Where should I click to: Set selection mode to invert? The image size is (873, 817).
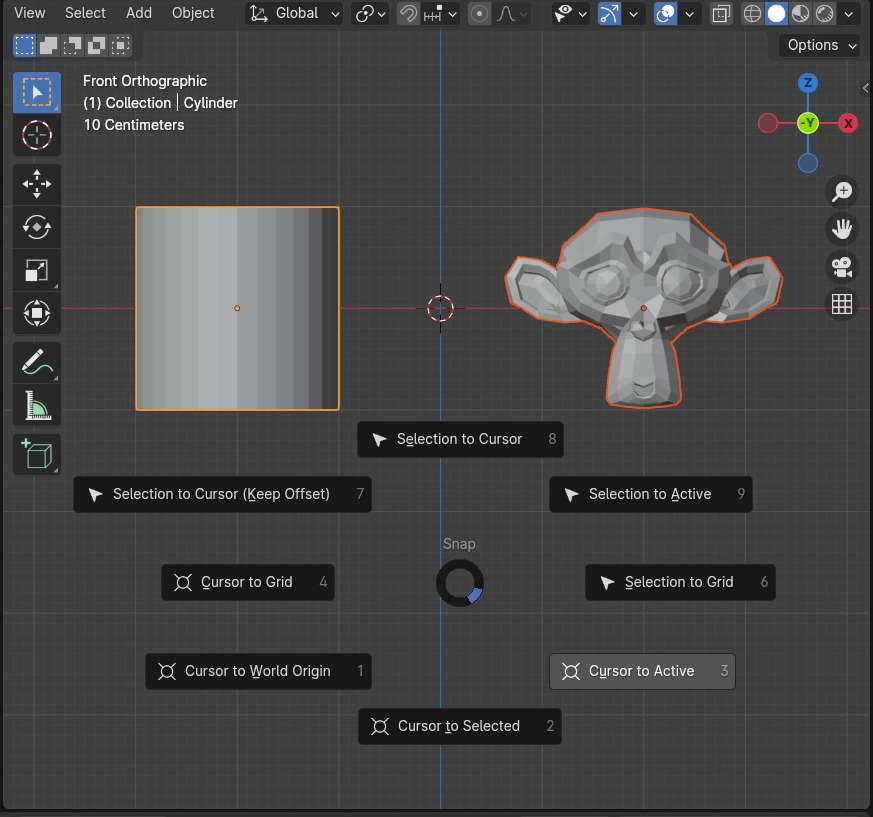[96, 46]
